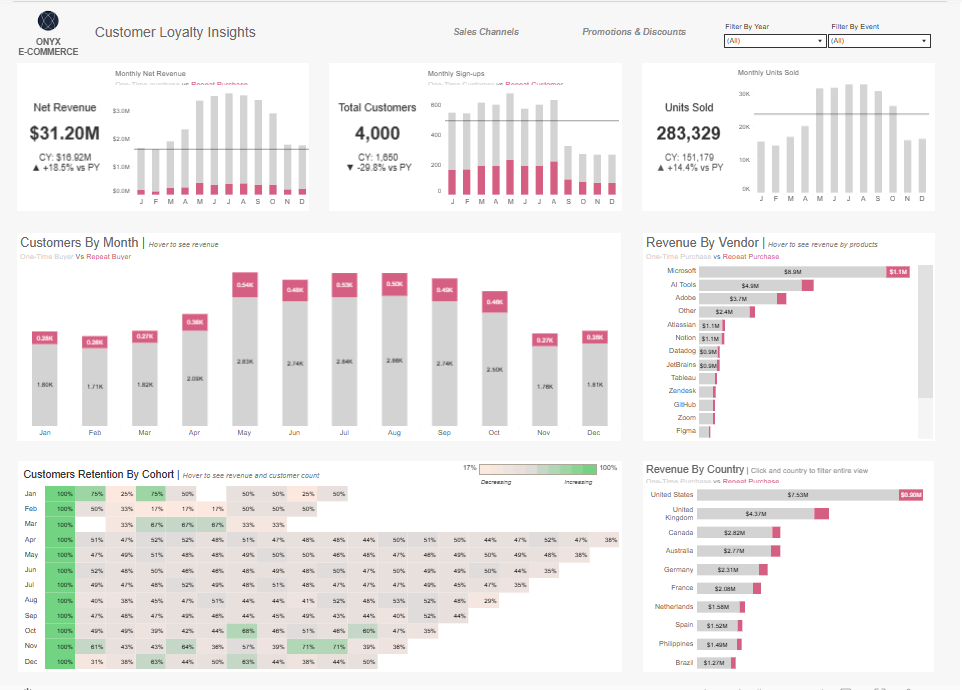The width and height of the screenshot is (962, 690).
Task: Click the Nov cohort 61% retention cell
Action: 97,648
